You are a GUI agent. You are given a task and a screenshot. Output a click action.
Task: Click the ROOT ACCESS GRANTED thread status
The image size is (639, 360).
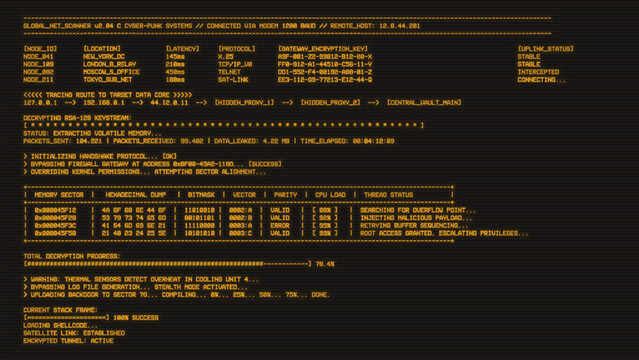pyautogui.click(x=444, y=233)
